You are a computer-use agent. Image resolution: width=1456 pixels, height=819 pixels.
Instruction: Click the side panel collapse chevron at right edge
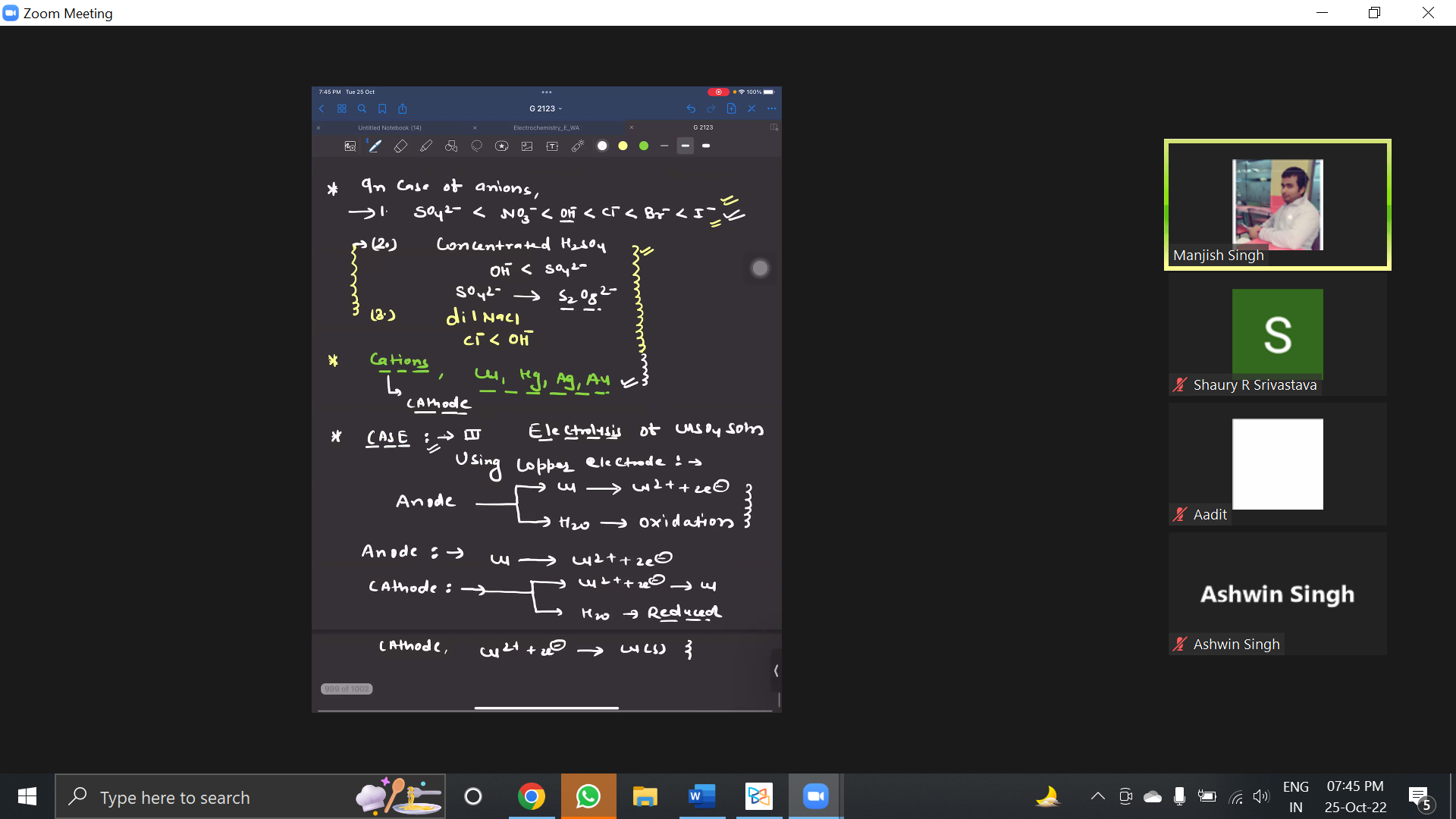(776, 670)
